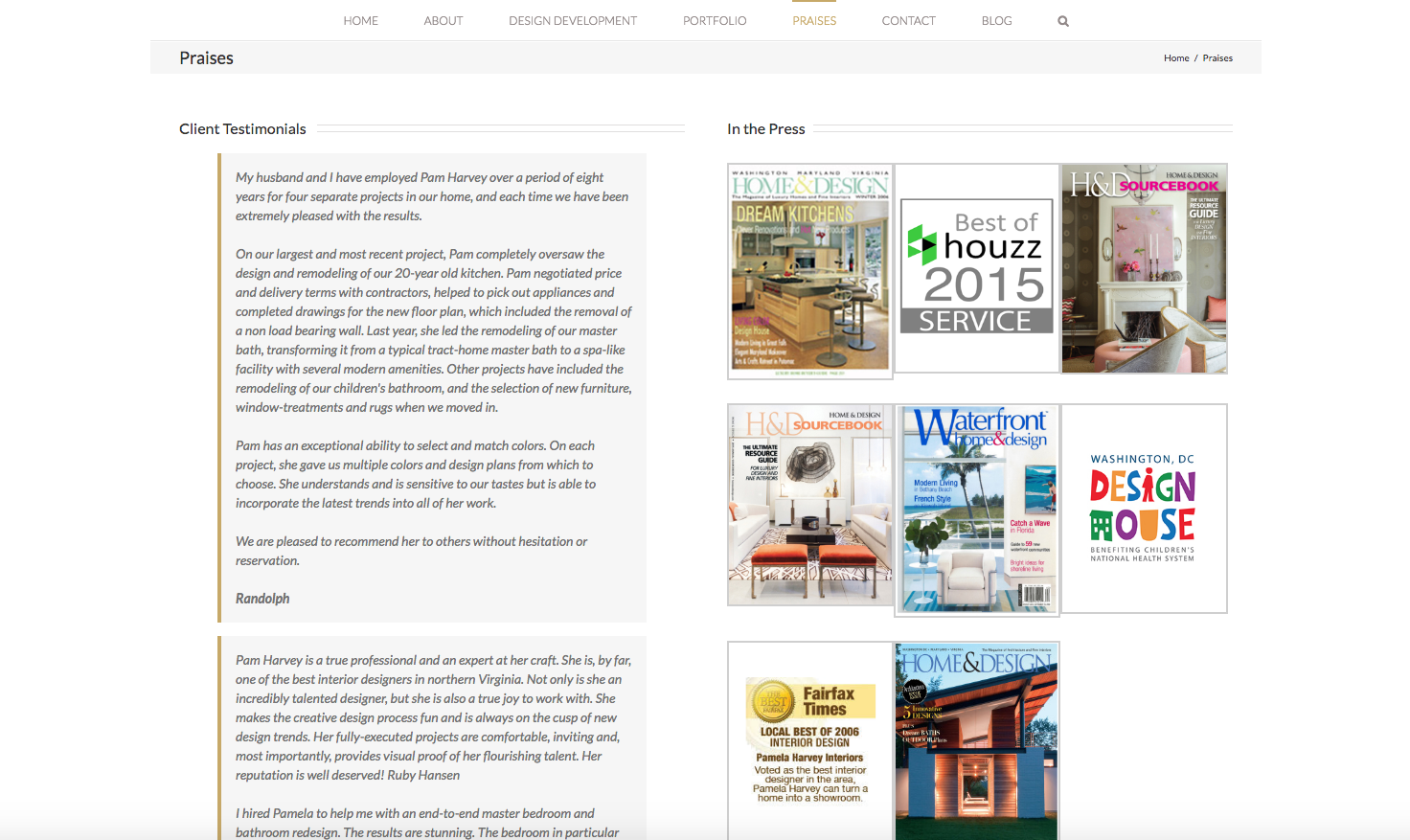The height and width of the screenshot is (840, 1410).
Task: Click the Randolph testimonial signature
Action: tap(262, 599)
